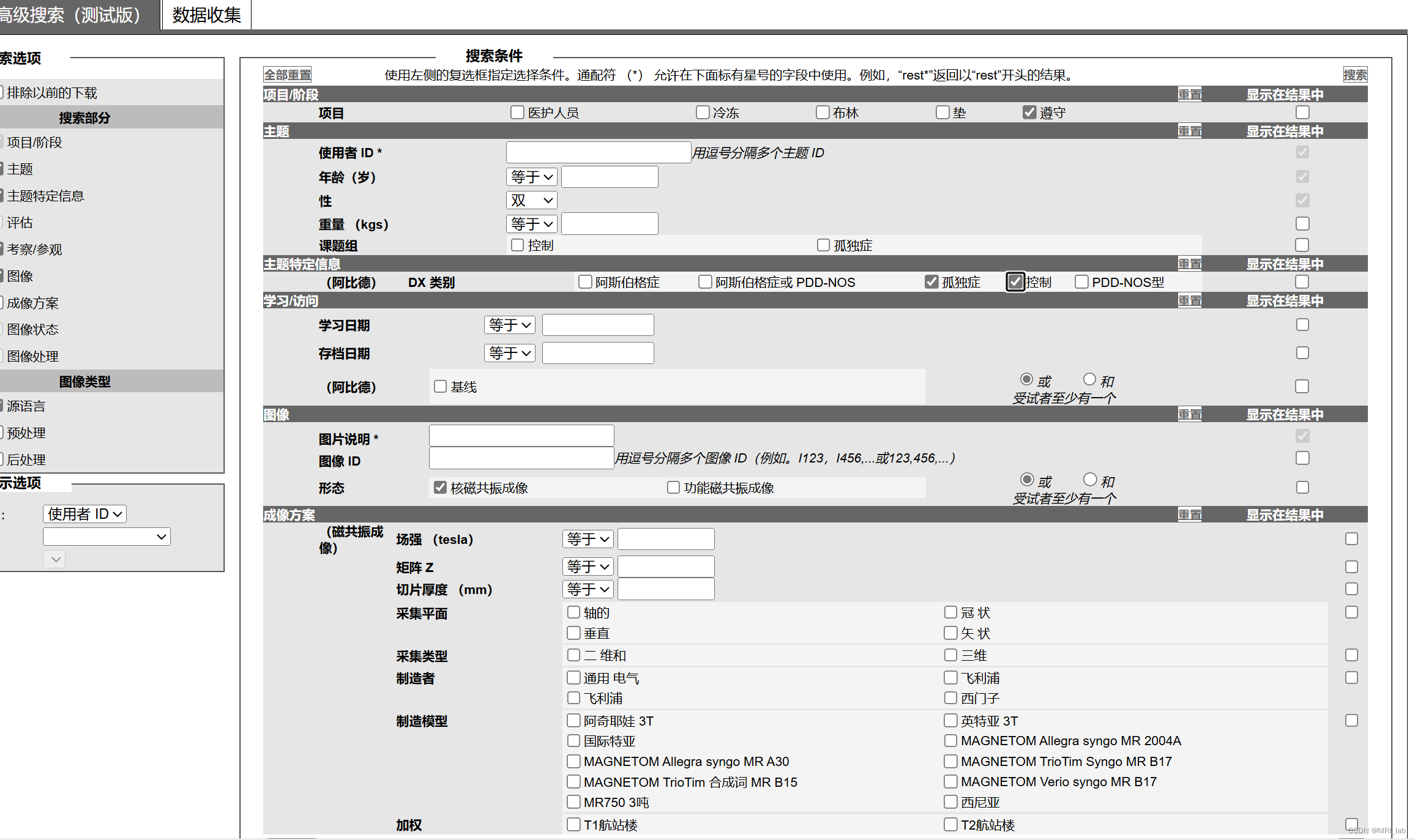Image resolution: width=1415 pixels, height=840 pixels.
Task: Uncheck 控制 in DX 类别 row
Action: tap(1015, 281)
